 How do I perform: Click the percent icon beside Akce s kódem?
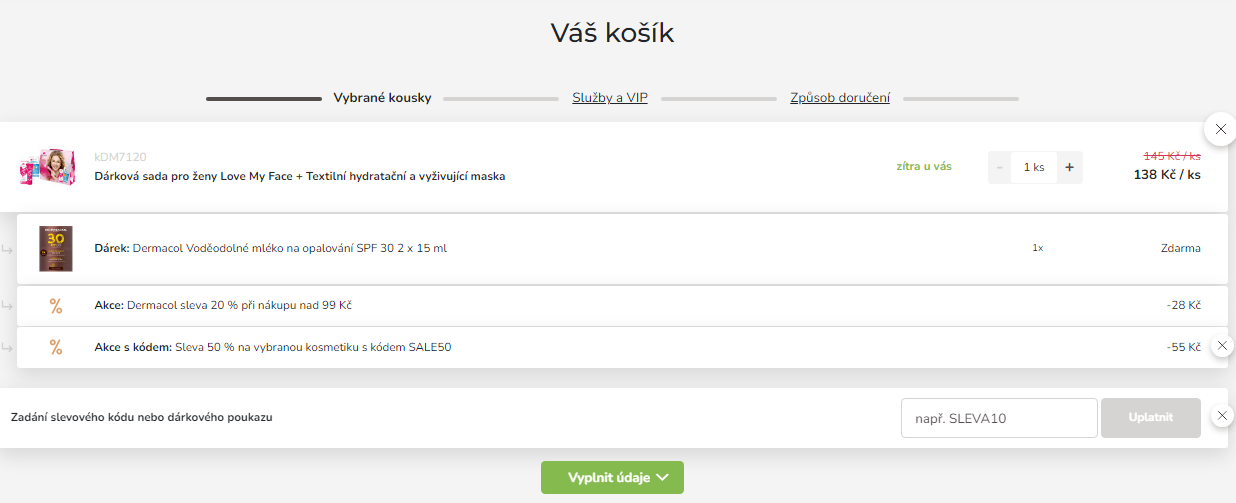(56, 347)
